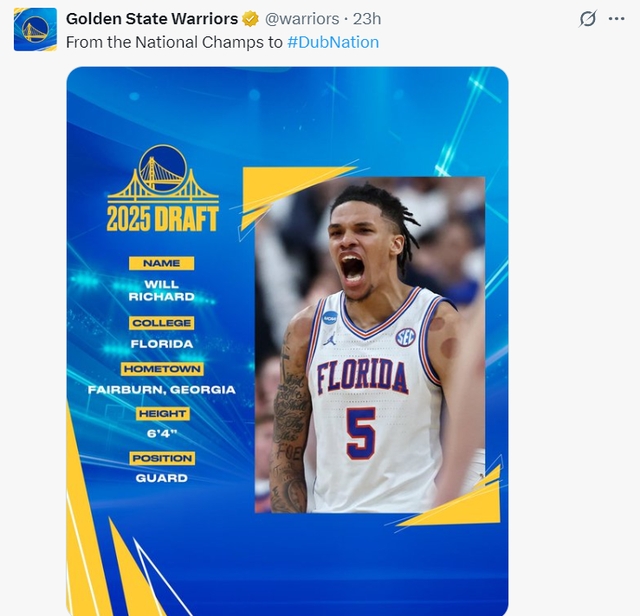The width and height of the screenshot is (640, 616).
Task: Click the "WILL RICHARD" name text
Action: pos(162,290)
